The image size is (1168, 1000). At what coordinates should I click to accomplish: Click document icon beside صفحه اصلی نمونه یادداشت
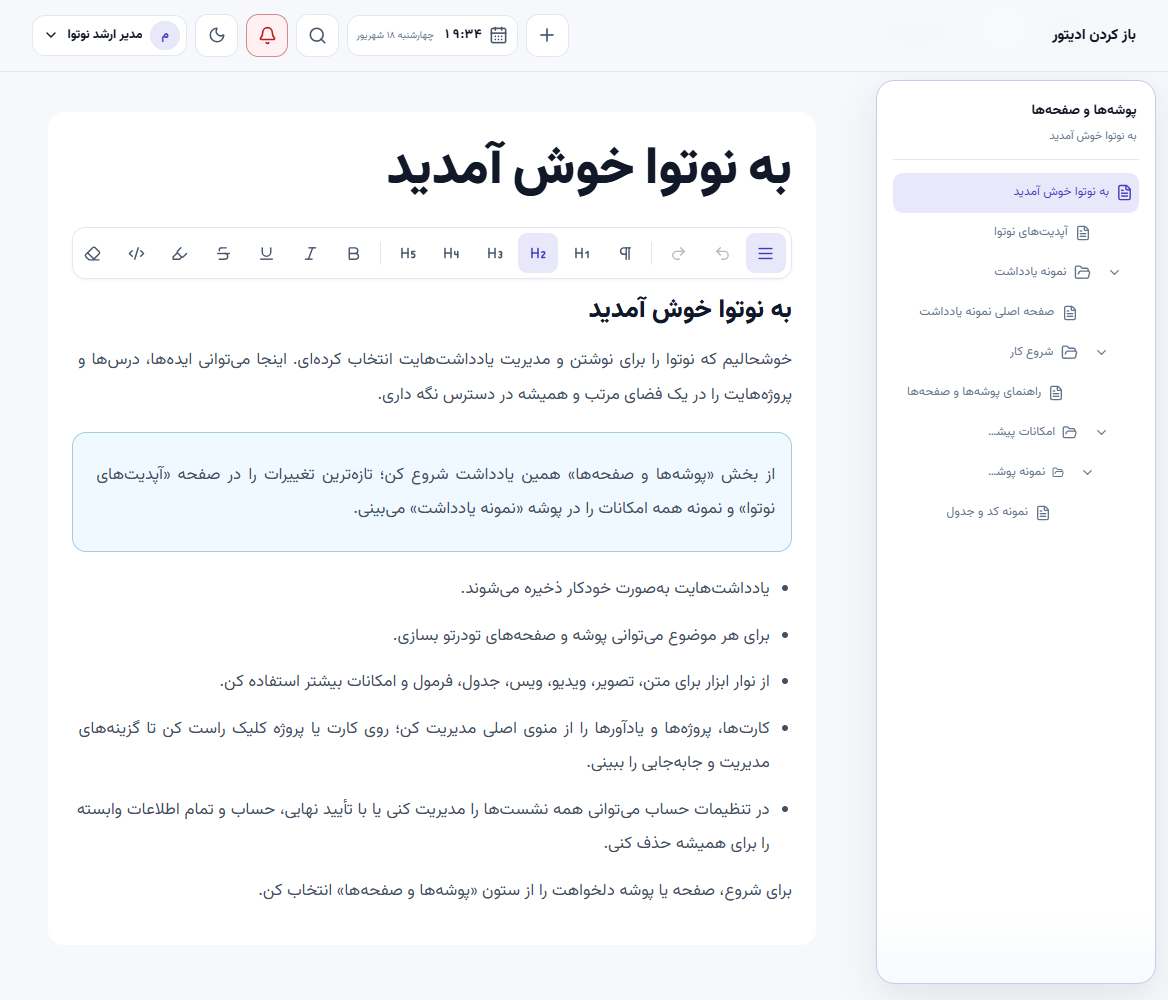(1070, 312)
